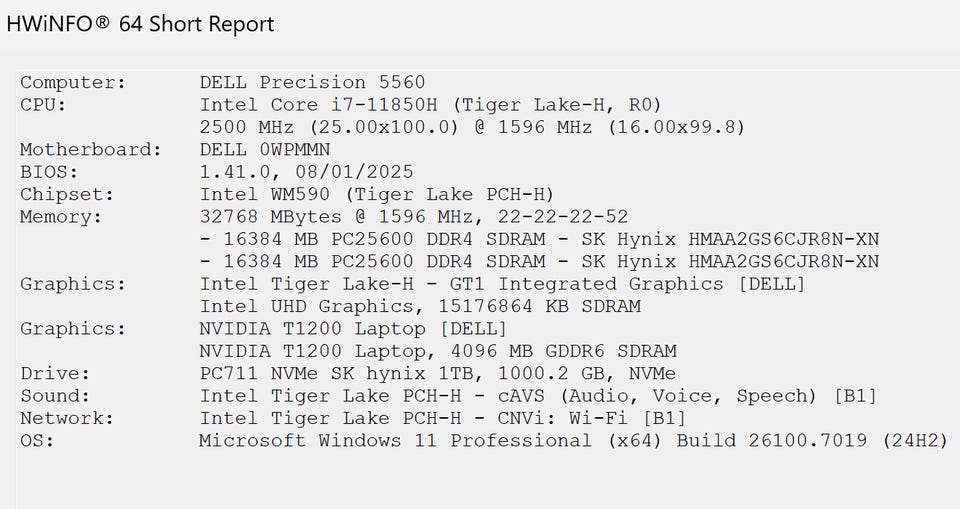Click the first SK Hynix memory module line
Image resolution: width=960 pixels, height=509 pixels.
pos(540,239)
